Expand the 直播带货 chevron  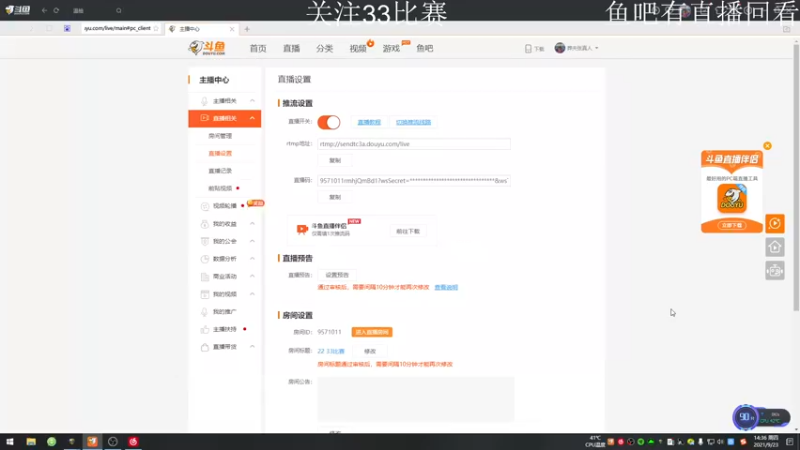coord(252,347)
